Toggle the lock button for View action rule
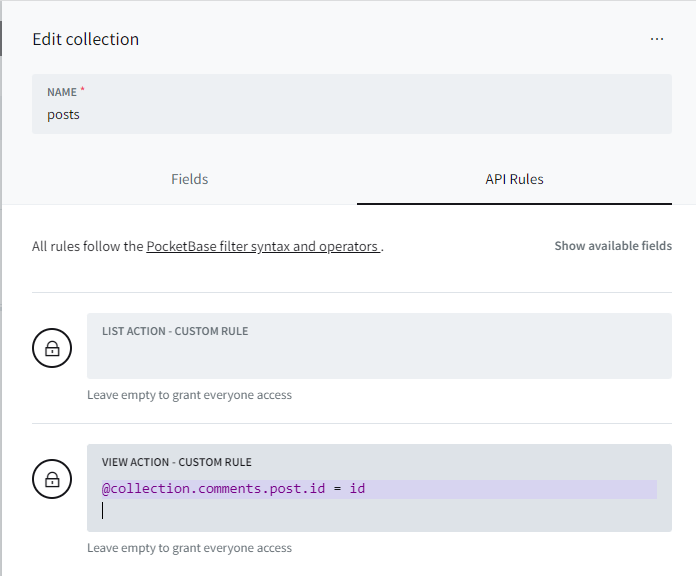This screenshot has width=696, height=576. pos(52,479)
